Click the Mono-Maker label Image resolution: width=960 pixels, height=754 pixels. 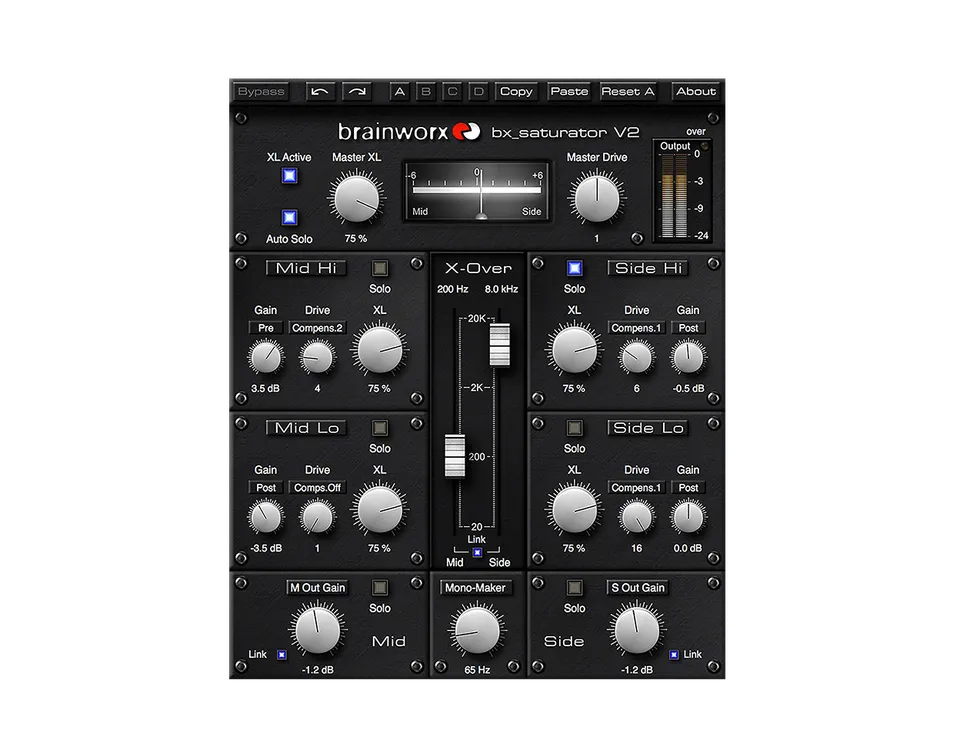tap(475, 588)
